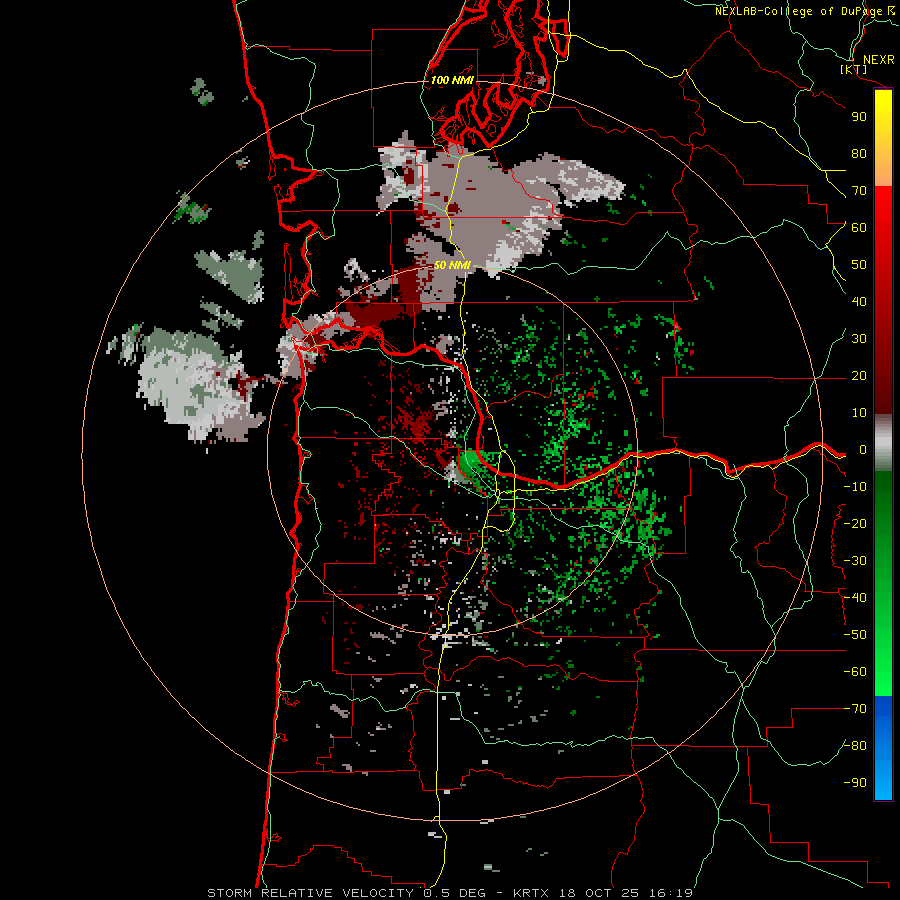Click the positive "20" scale value

coord(859,376)
